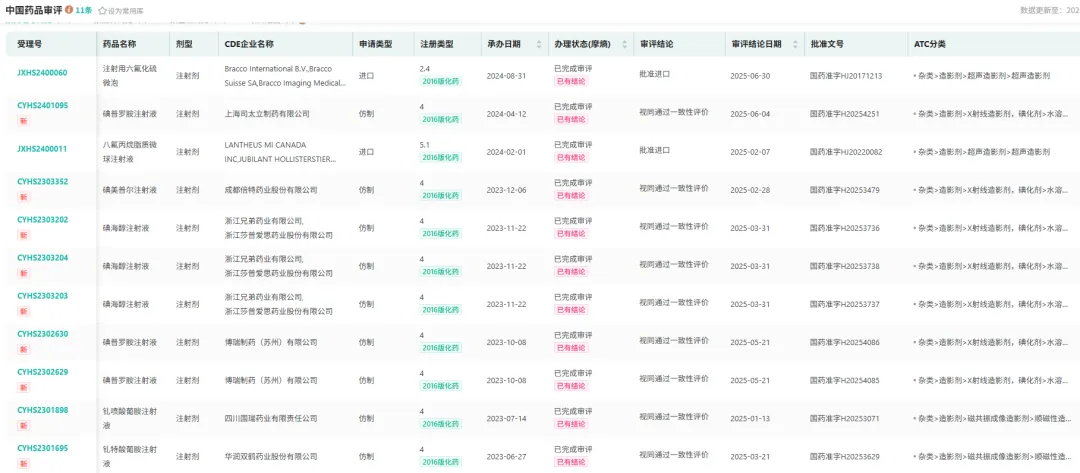
Task: Open acceptance number JXHS2400011
Action: coord(42,149)
